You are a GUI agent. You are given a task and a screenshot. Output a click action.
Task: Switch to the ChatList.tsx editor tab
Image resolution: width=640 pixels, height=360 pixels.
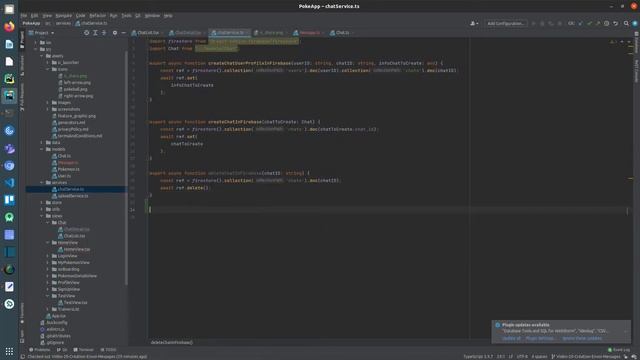(148, 33)
